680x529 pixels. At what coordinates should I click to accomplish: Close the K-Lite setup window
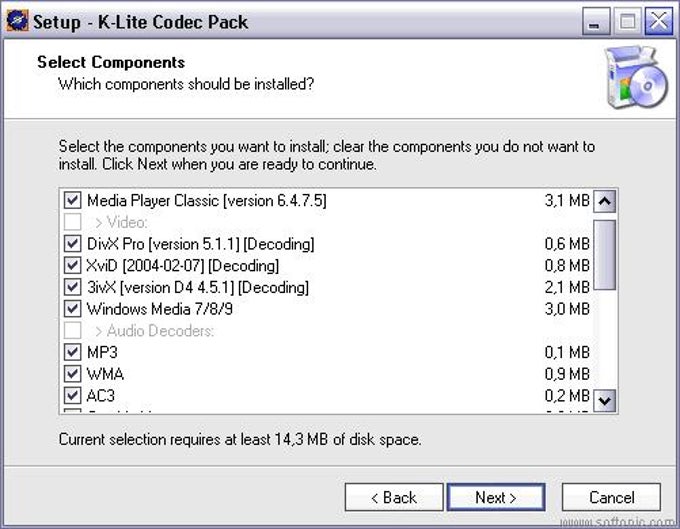(657, 21)
